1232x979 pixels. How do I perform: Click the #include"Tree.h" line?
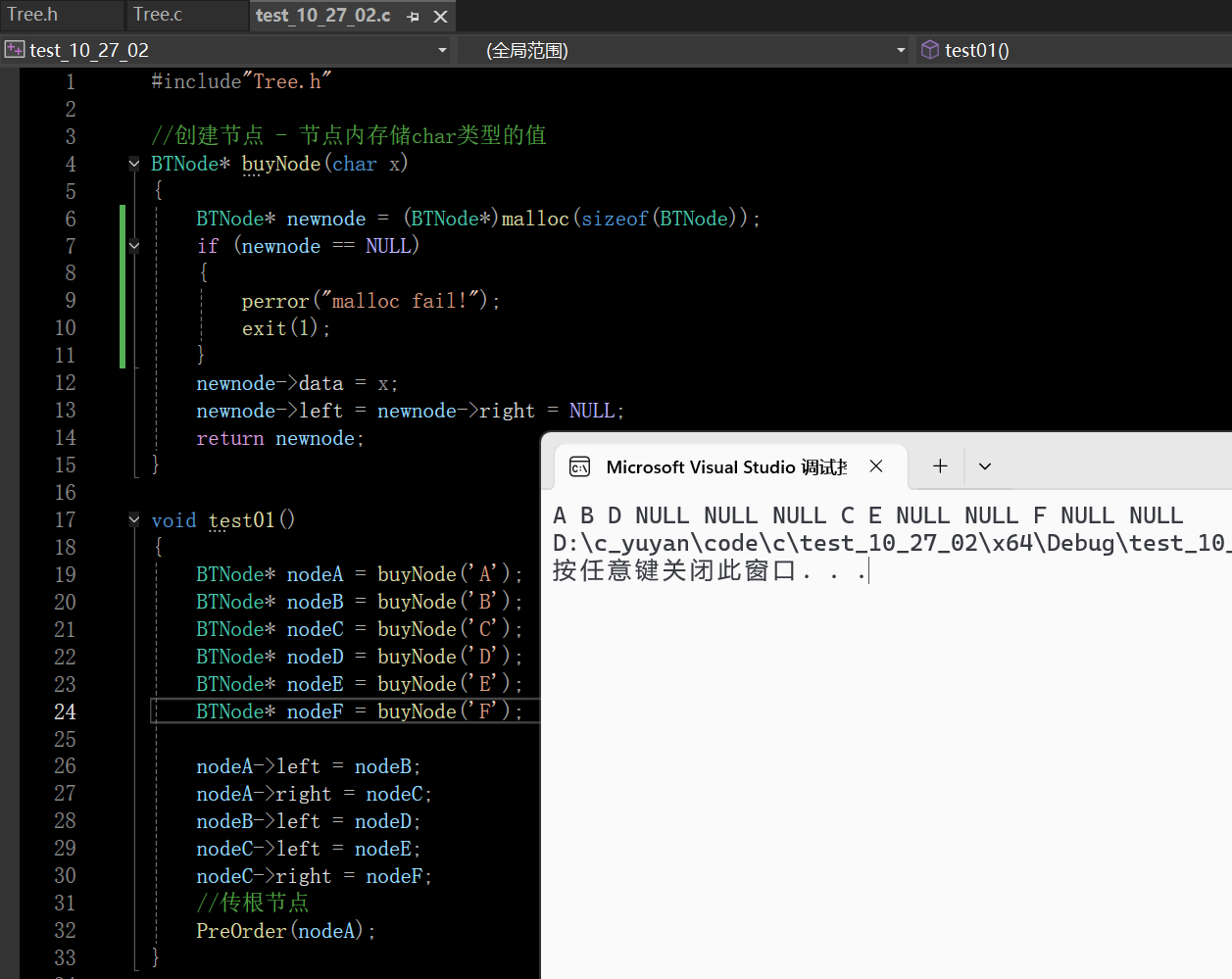click(241, 81)
